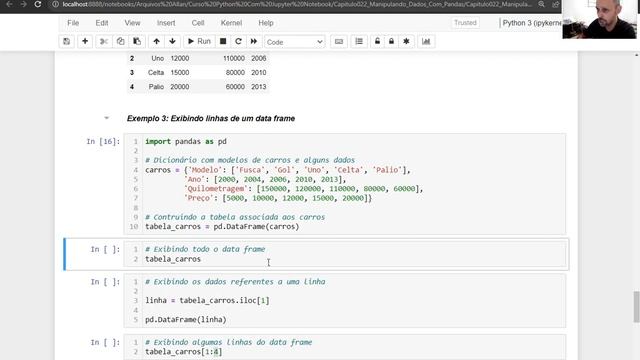Click table cell 'Celta' in output
This screenshot has width=640, height=360.
point(156,73)
